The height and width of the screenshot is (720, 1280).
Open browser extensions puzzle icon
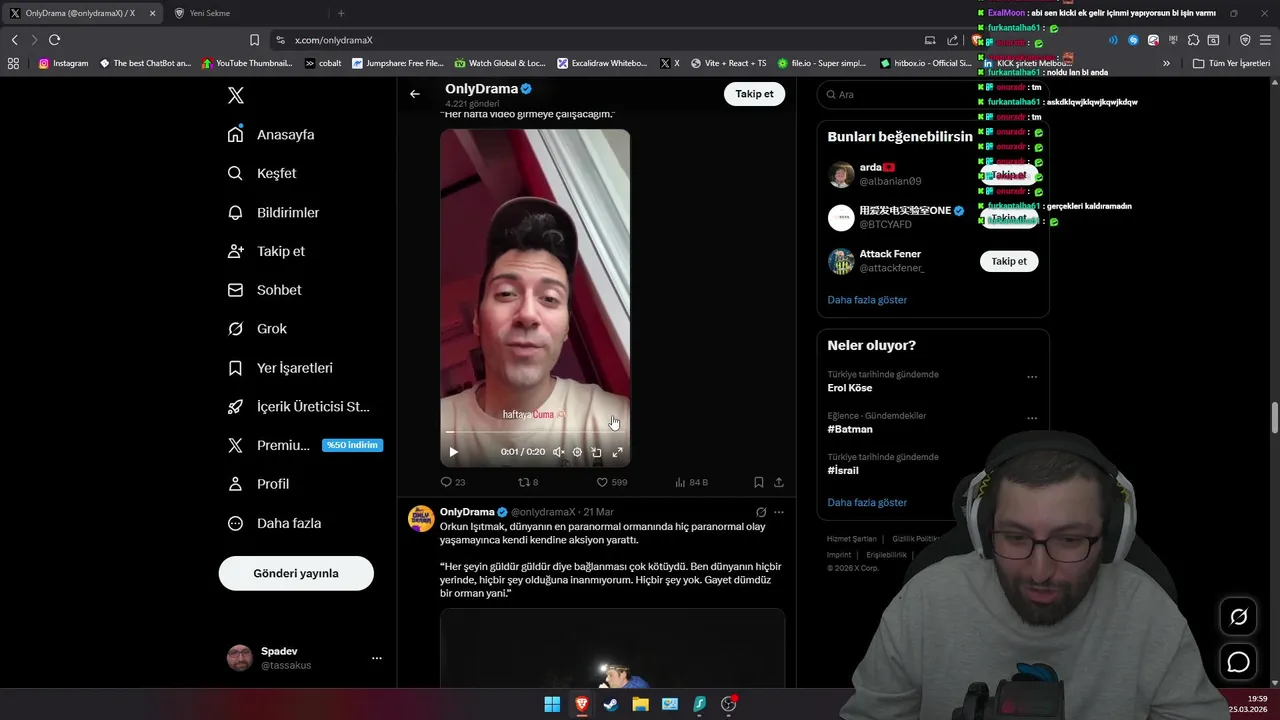[x=1193, y=40]
